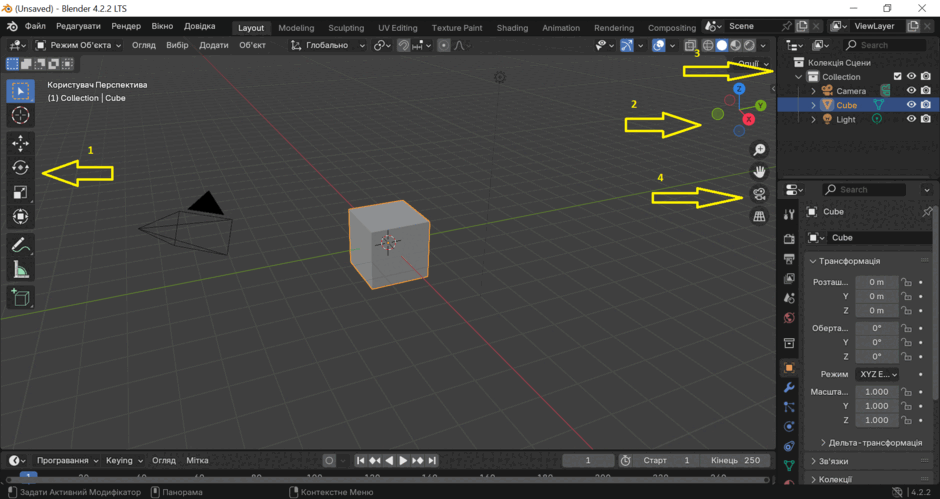Open the Global transform orientation dropdown
The image size is (940, 499).
tap(327, 45)
